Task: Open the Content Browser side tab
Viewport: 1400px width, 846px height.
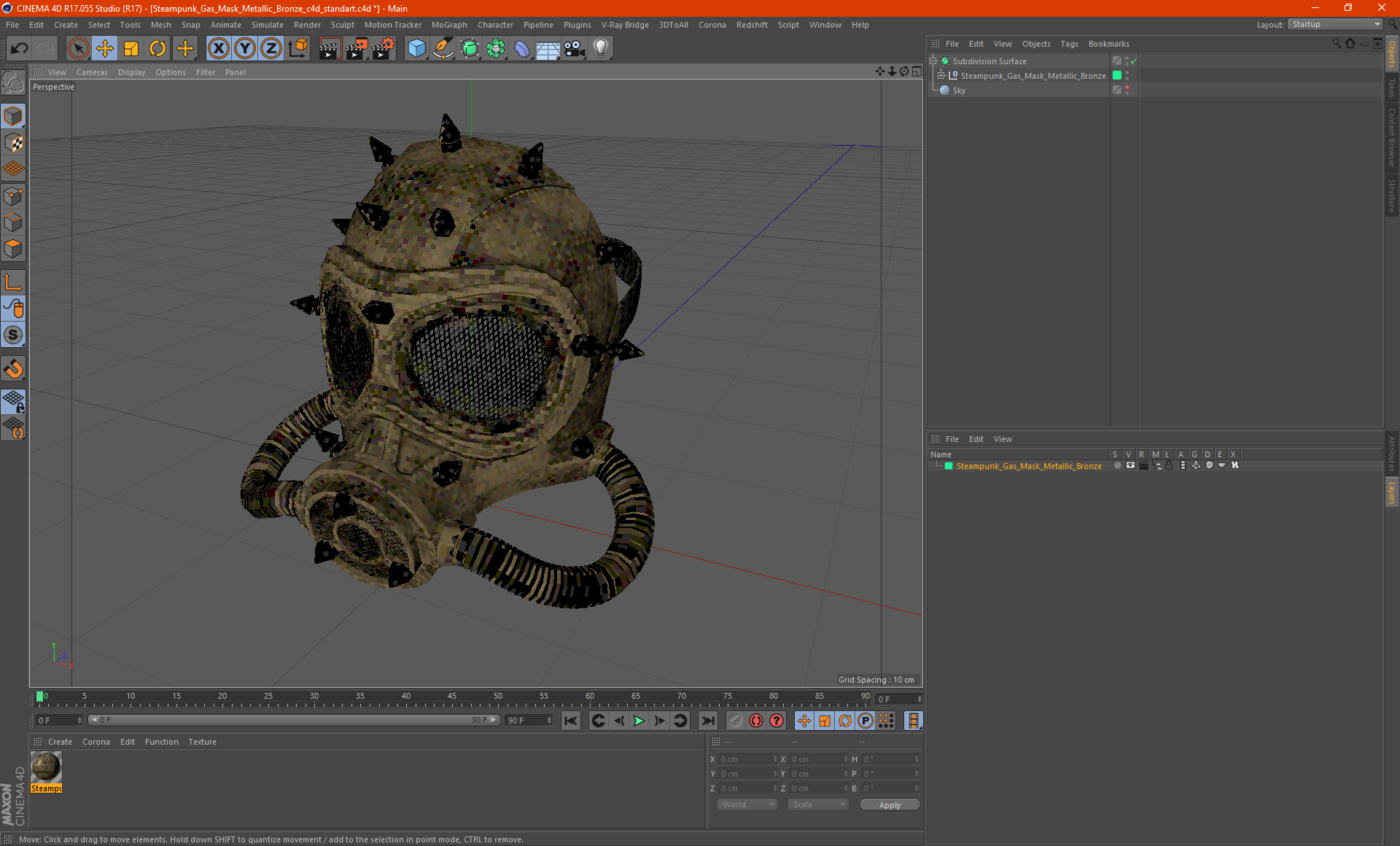Action: coord(1391,137)
